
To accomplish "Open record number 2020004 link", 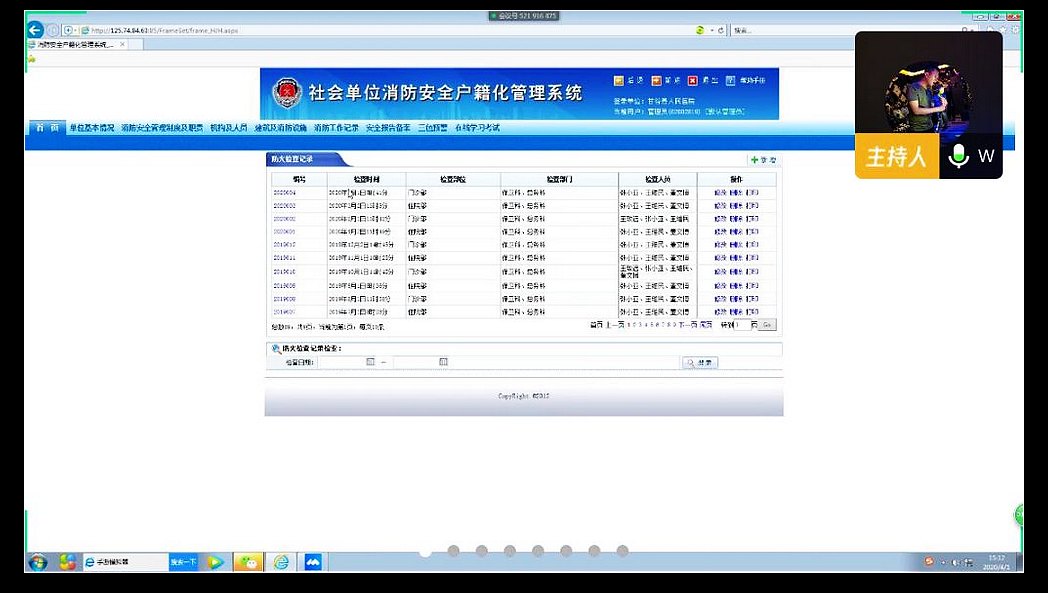I will 284,192.
